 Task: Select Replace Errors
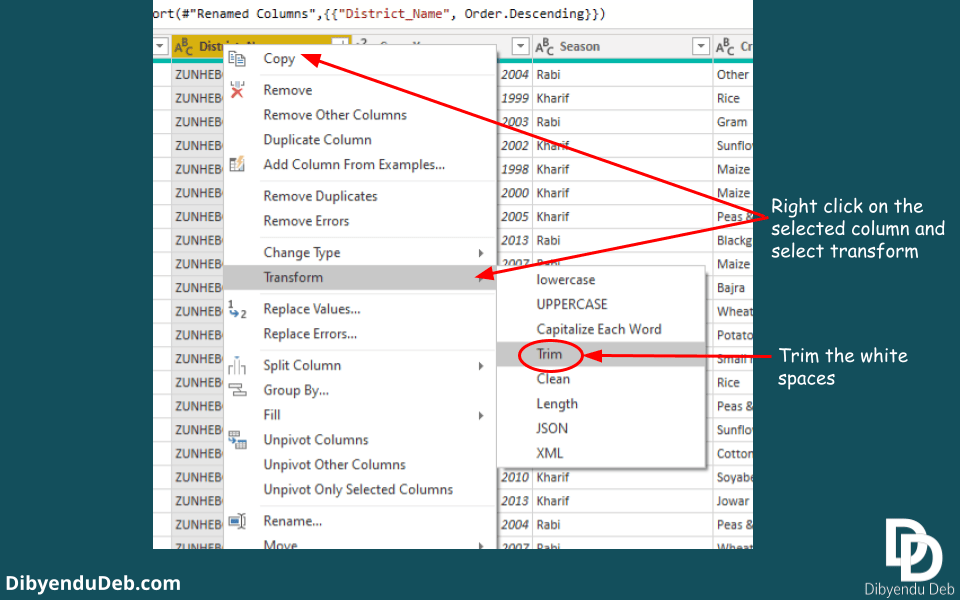(x=310, y=334)
